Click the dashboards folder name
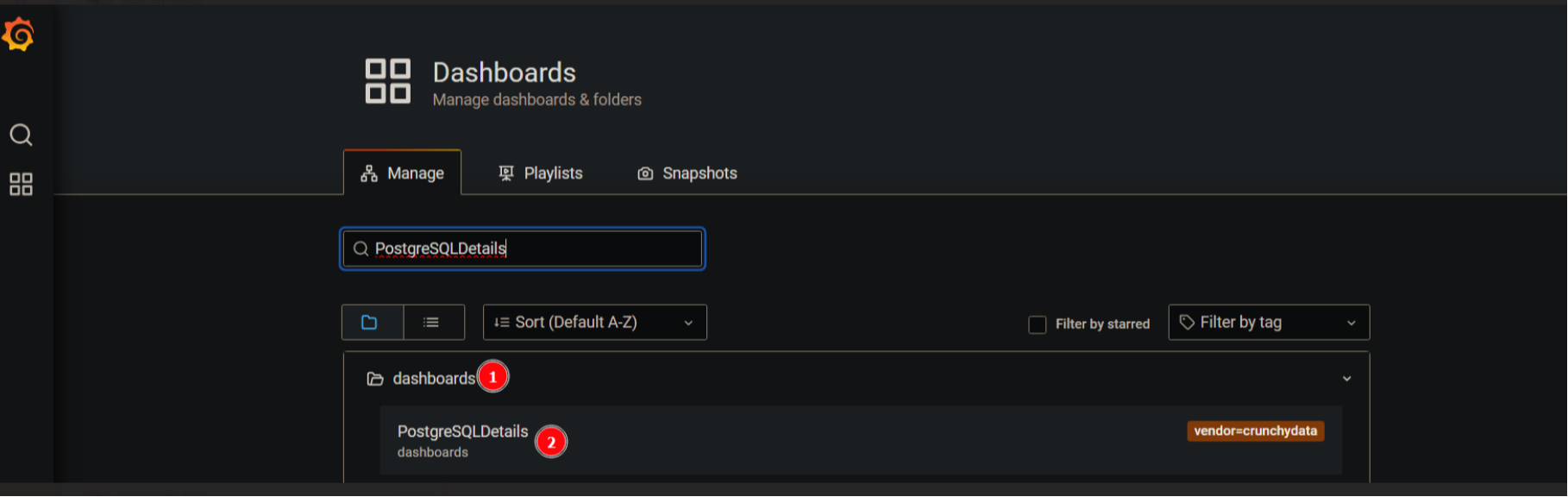 point(434,379)
